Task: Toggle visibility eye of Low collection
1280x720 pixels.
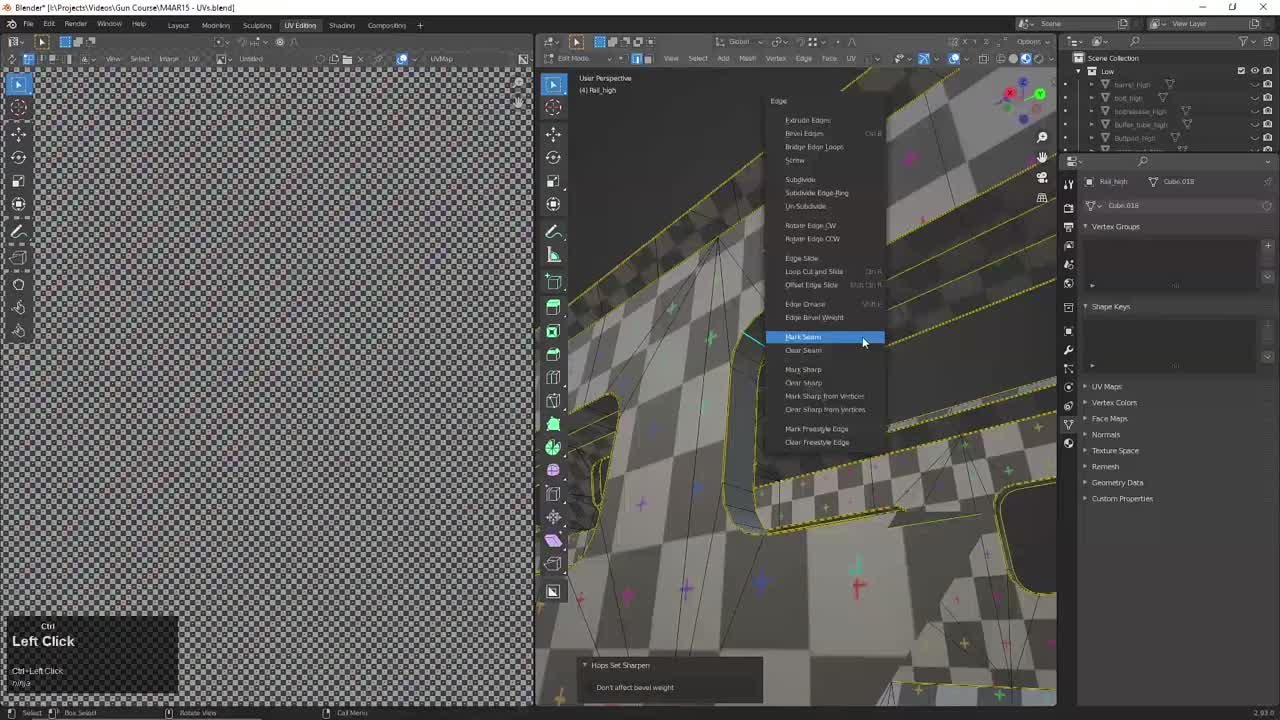Action: click(1255, 71)
